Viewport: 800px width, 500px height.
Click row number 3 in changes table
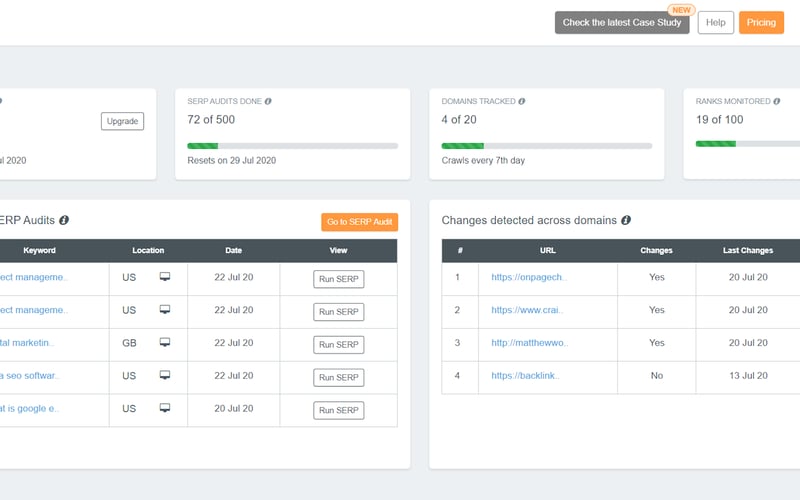pos(457,343)
